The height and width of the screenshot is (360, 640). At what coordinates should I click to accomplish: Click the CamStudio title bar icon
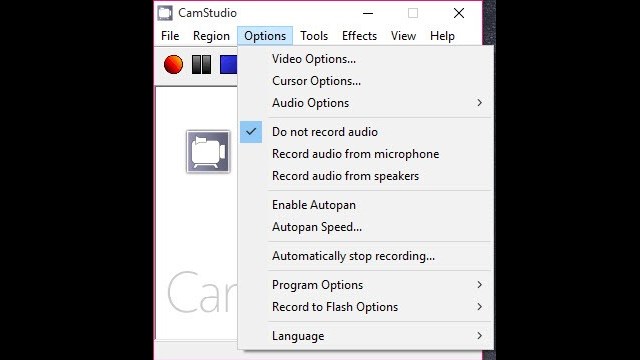165,13
